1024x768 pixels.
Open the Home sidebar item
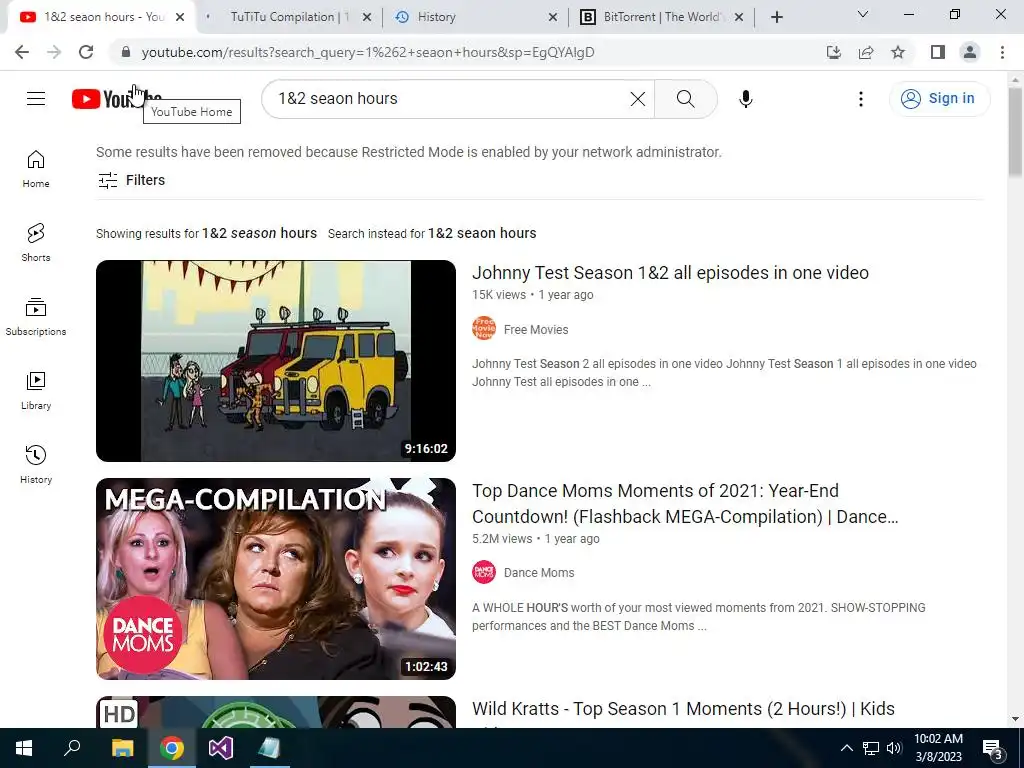36,168
